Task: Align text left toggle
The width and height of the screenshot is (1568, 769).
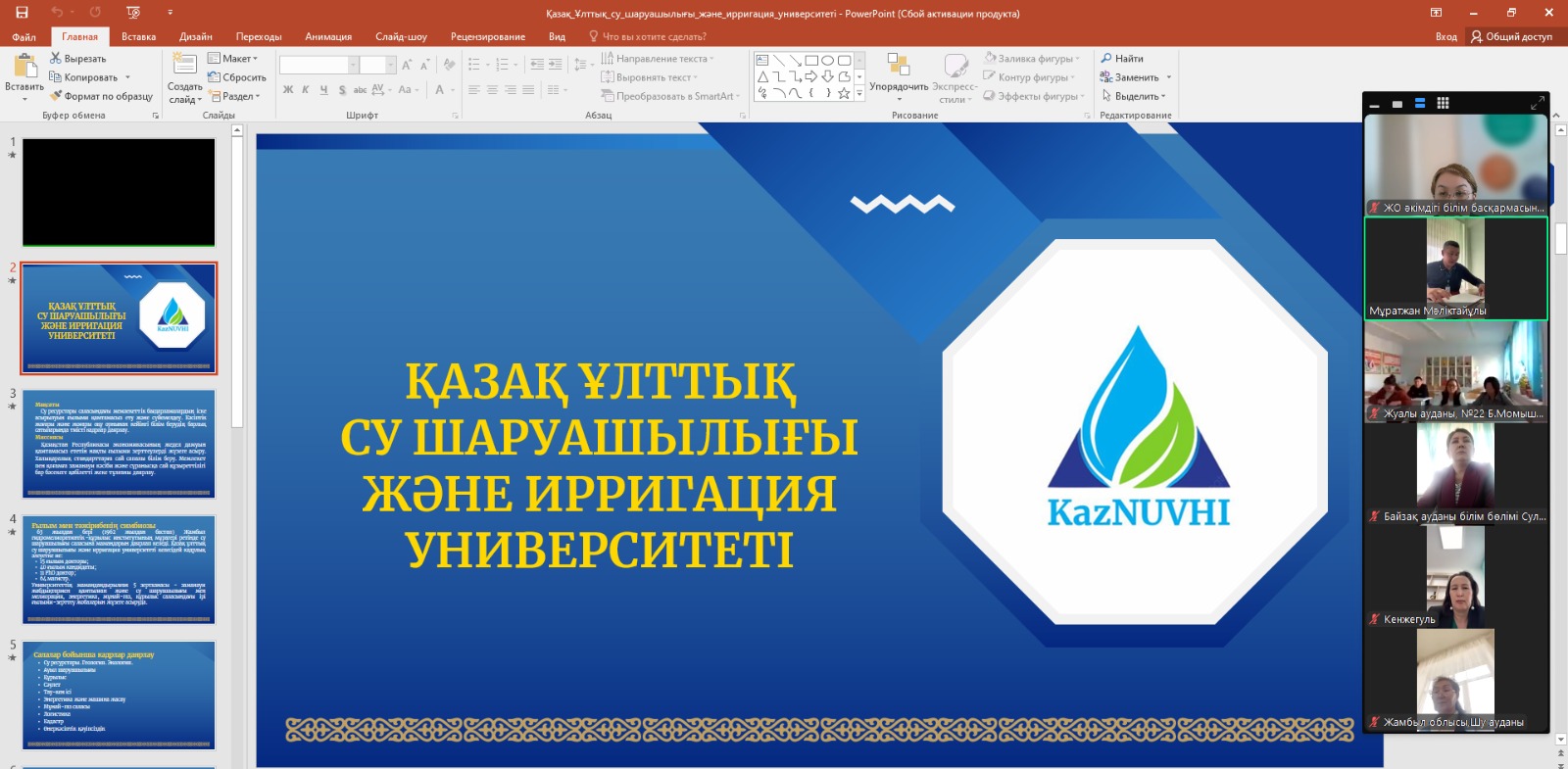Action: [x=474, y=89]
